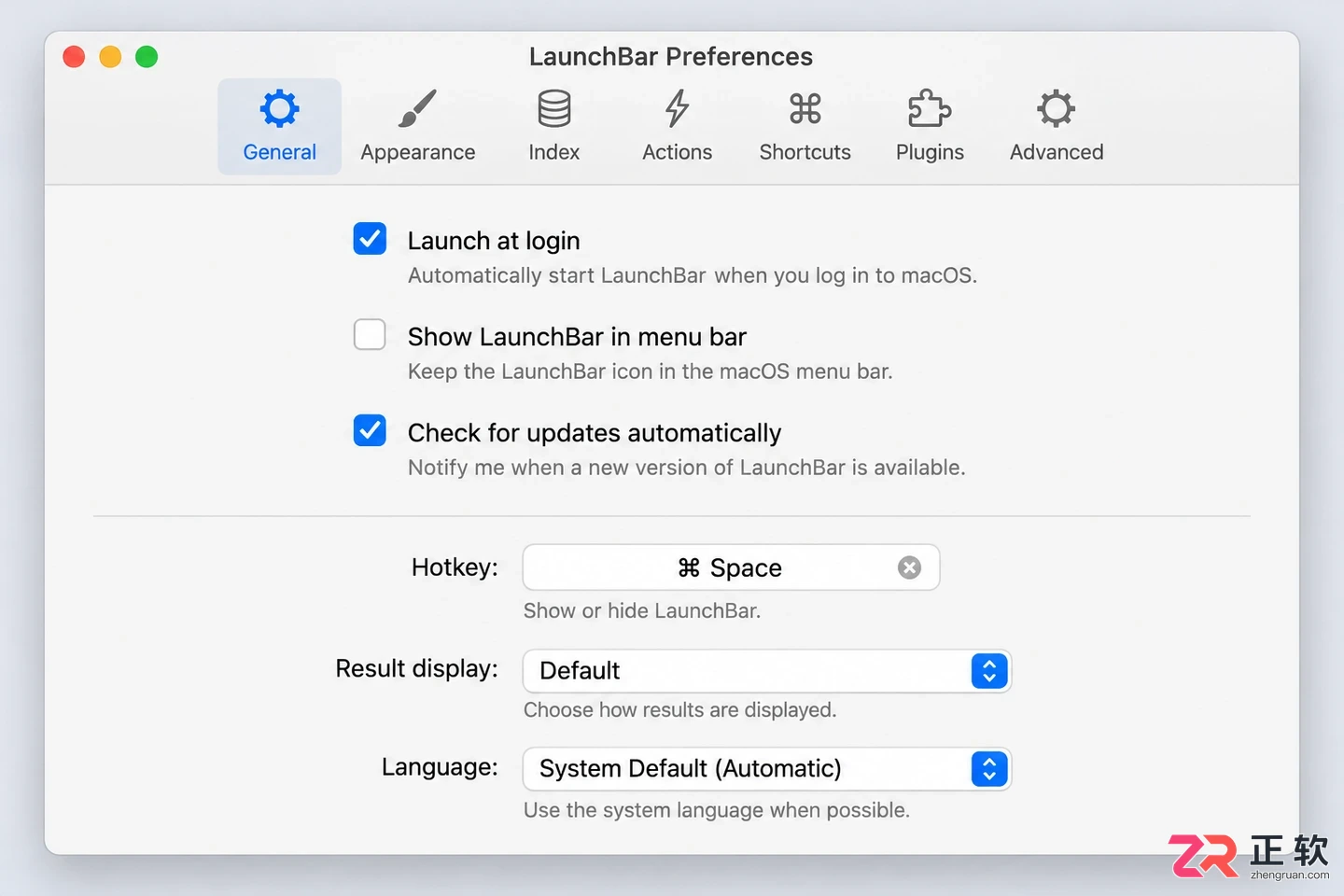Click the Advanced tab label
1344x896 pixels.
[1057, 152]
